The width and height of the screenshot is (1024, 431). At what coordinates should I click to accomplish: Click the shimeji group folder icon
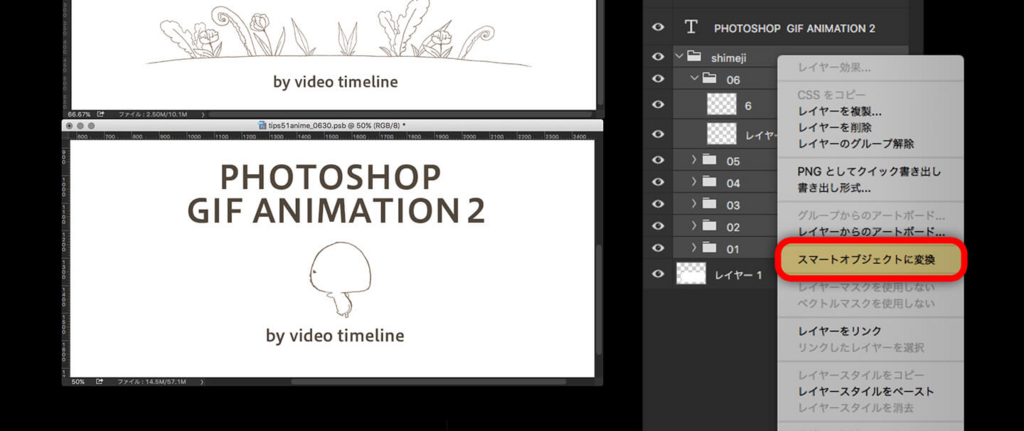click(x=694, y=57)
